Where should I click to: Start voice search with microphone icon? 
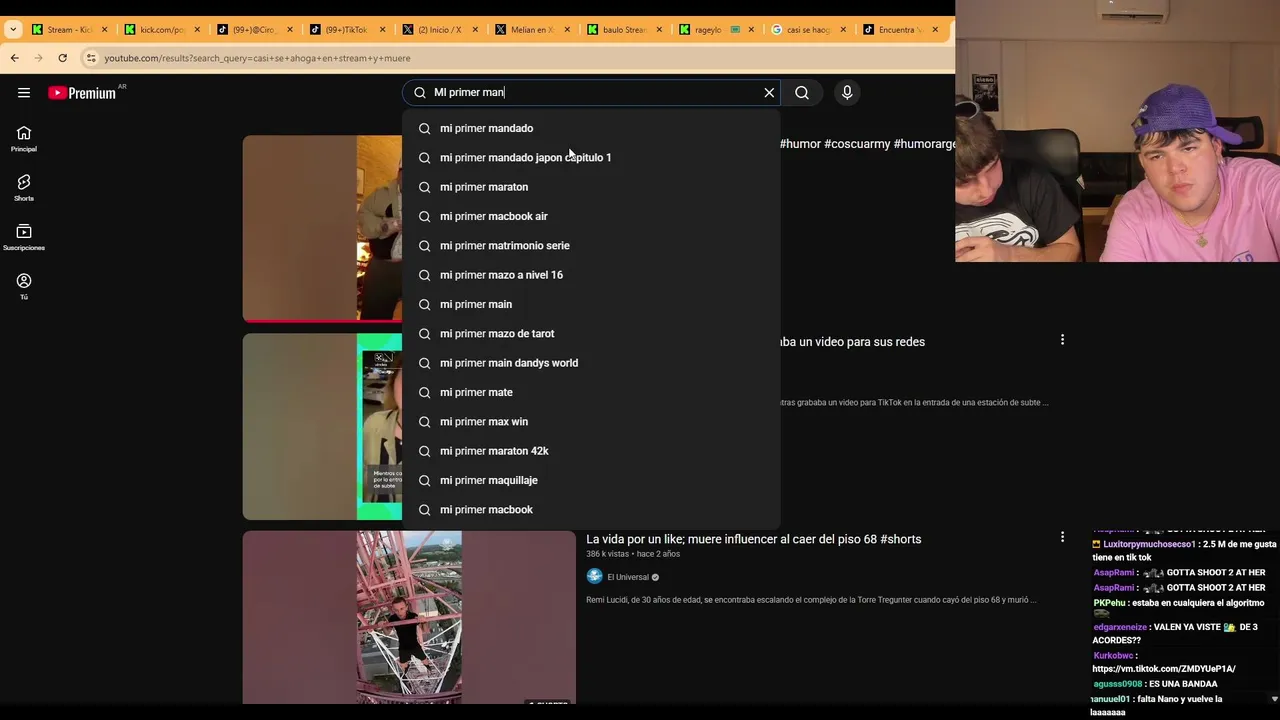pyautogui.click(x=847, y=92)
